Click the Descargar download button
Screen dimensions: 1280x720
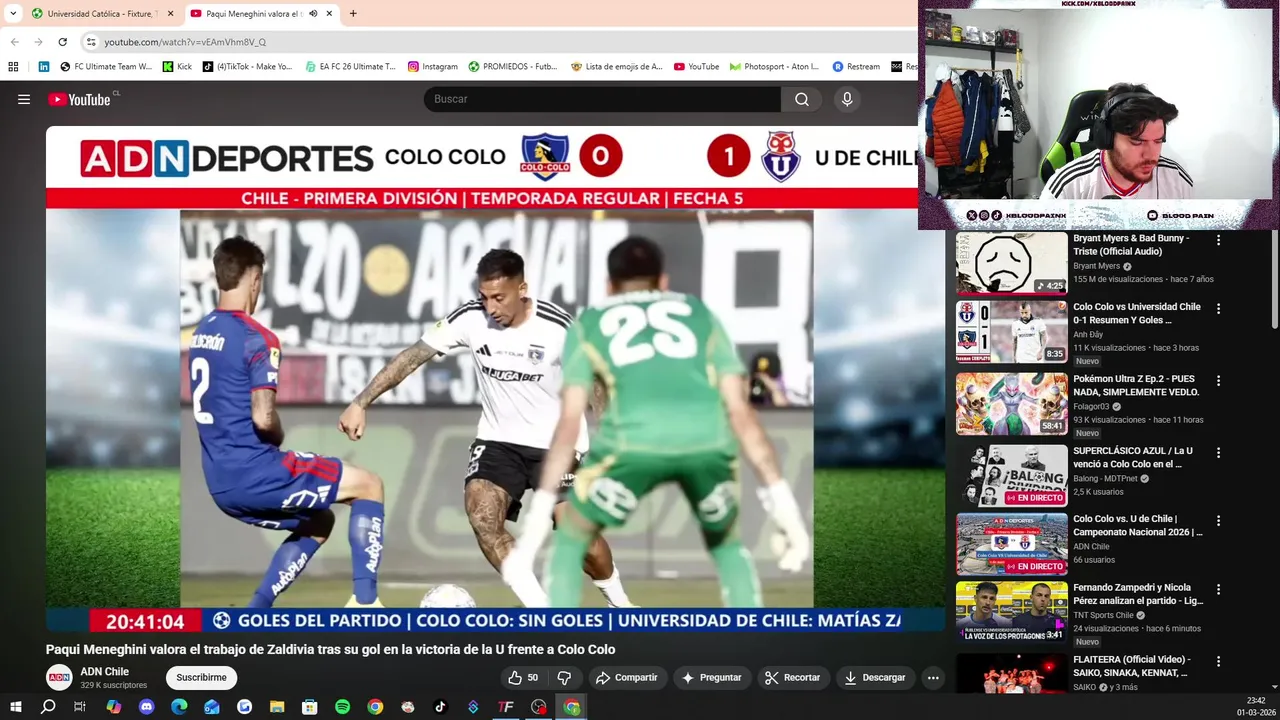[x=875, y=678]
